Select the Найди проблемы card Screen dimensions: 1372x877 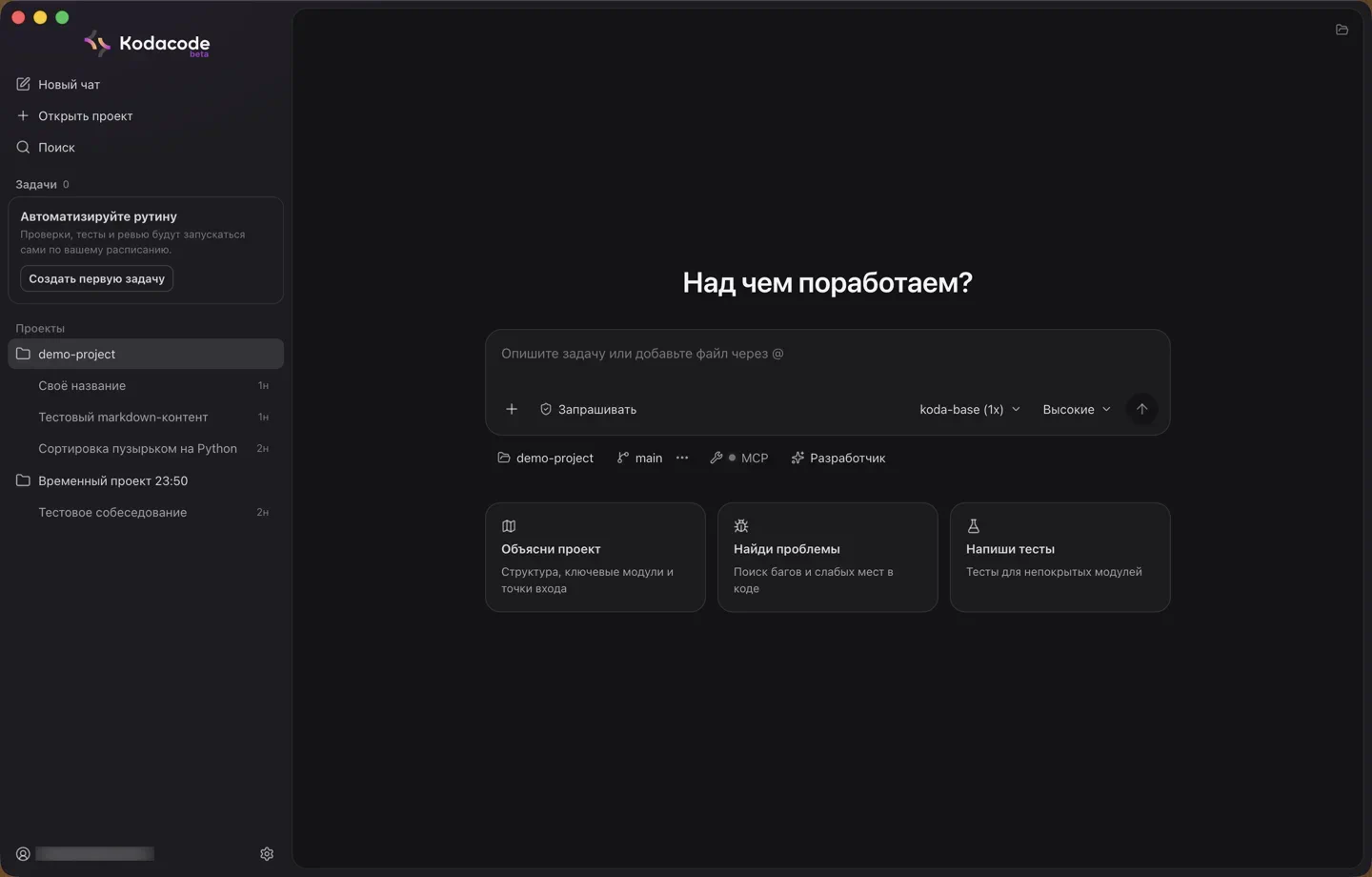click(x=828, y=557)
